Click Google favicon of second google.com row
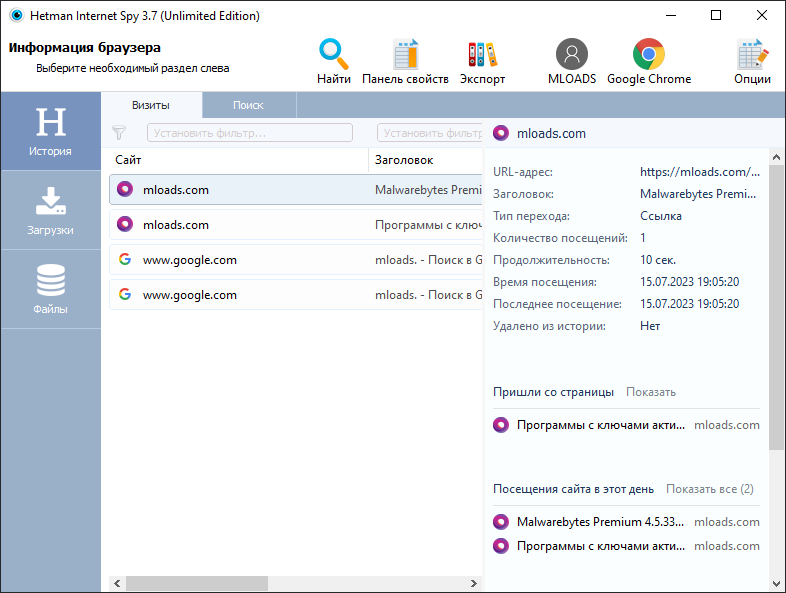Image resolution: width=786 pixels, height=593 pixels. pyautogui.click(x=125, y=294)
